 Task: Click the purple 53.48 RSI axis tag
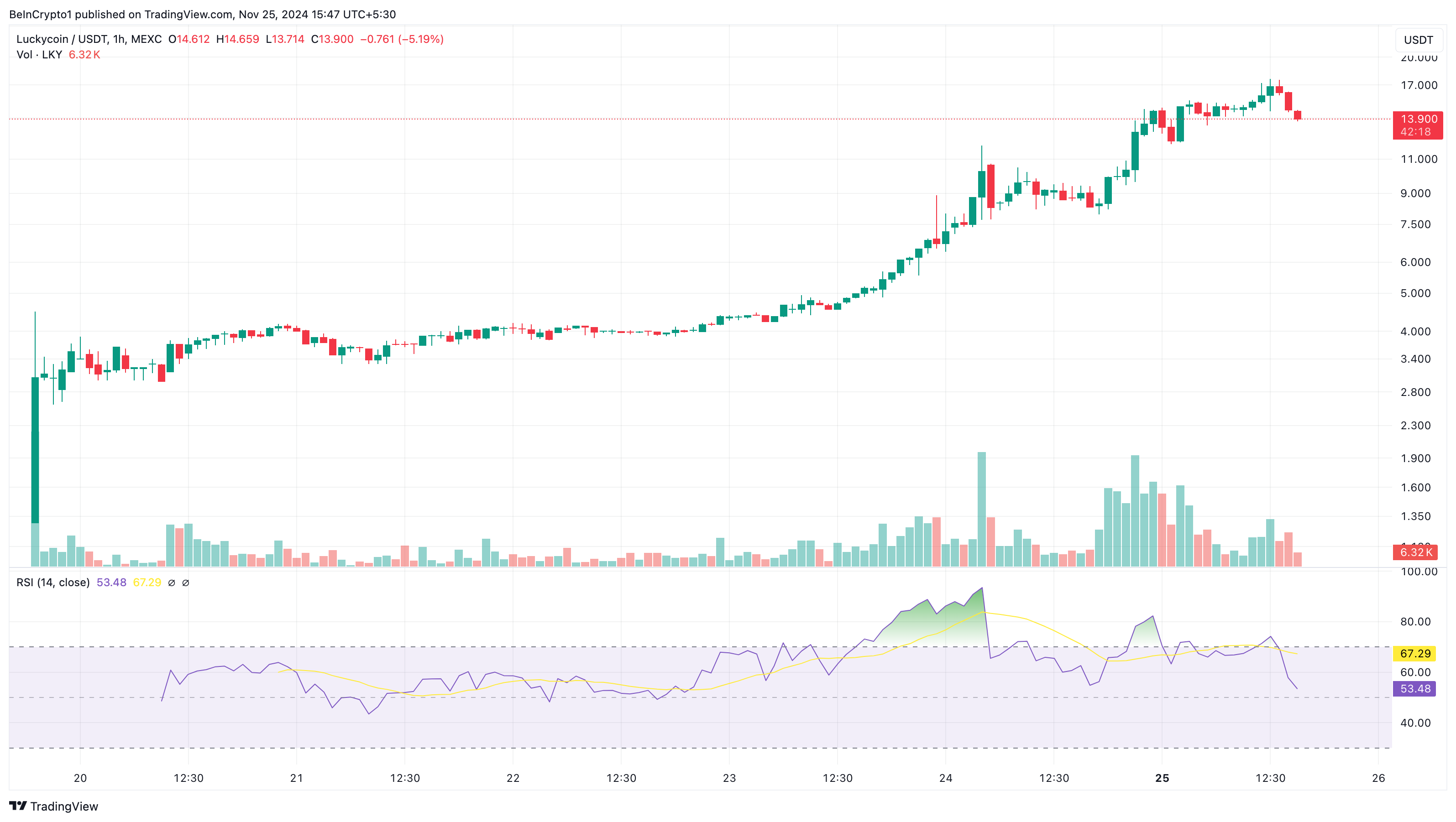point(1415,688)
